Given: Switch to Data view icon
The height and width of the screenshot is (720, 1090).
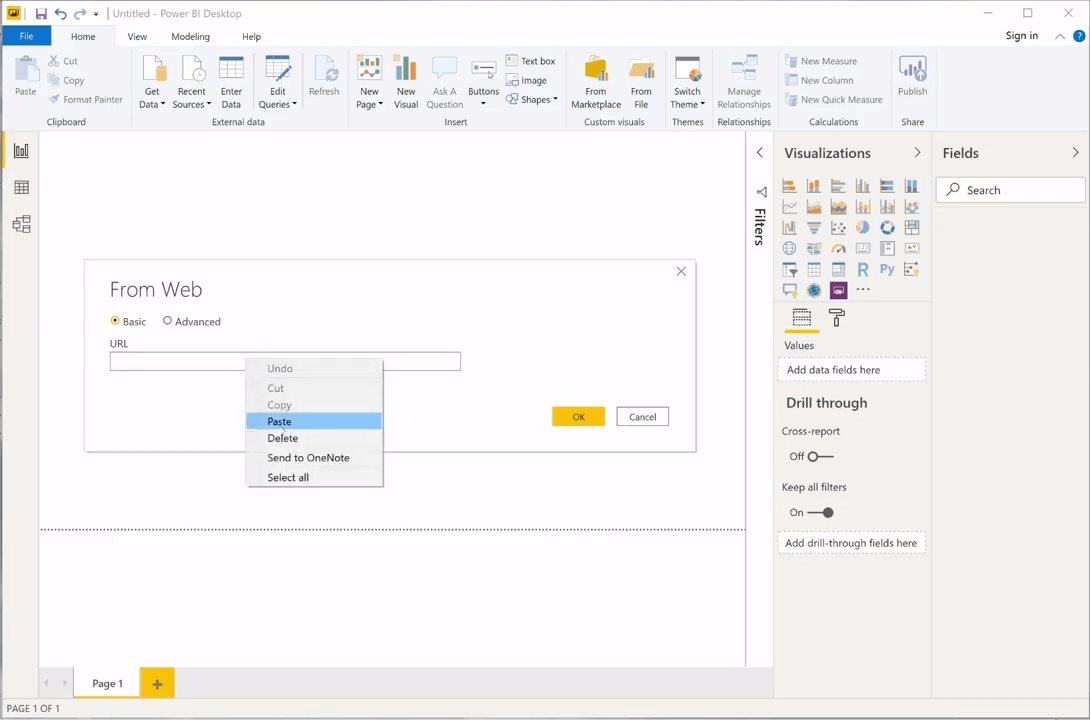Looking at the screenshot, I should (21, 188).
